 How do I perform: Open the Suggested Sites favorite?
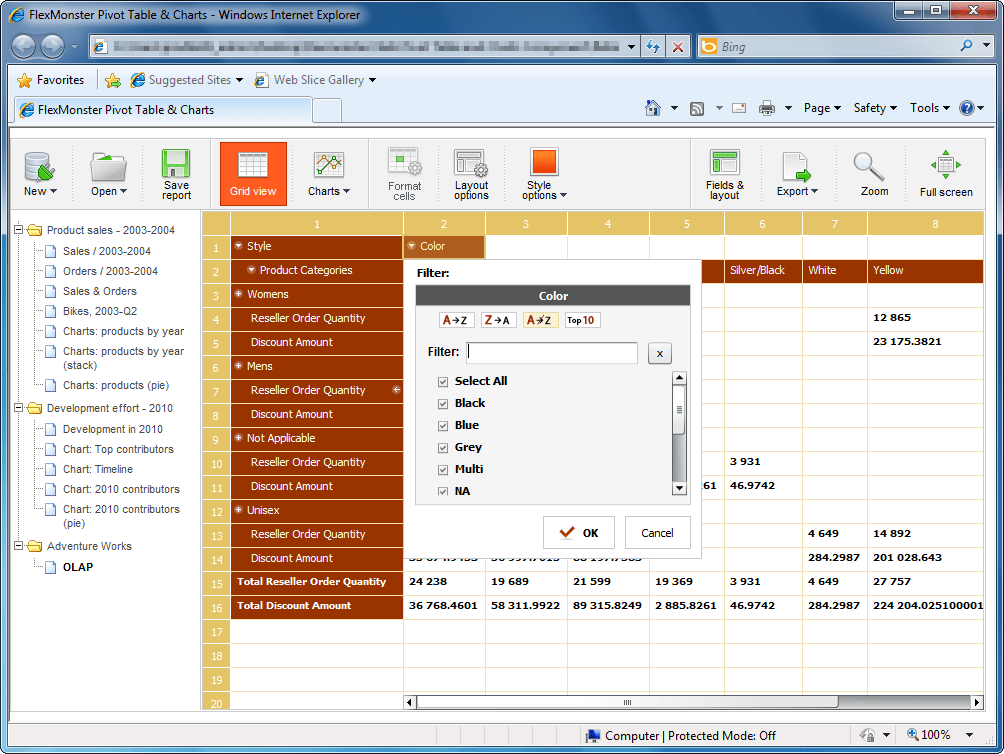[x=187, y=80]
